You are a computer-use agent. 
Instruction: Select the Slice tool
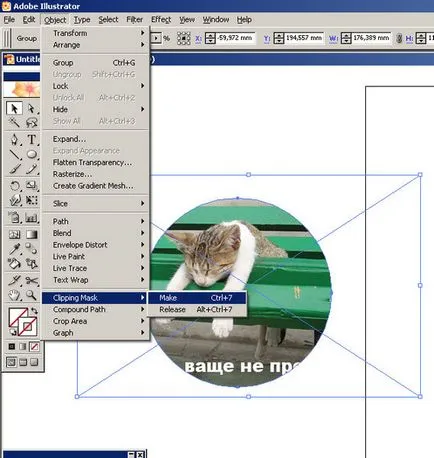14,281
